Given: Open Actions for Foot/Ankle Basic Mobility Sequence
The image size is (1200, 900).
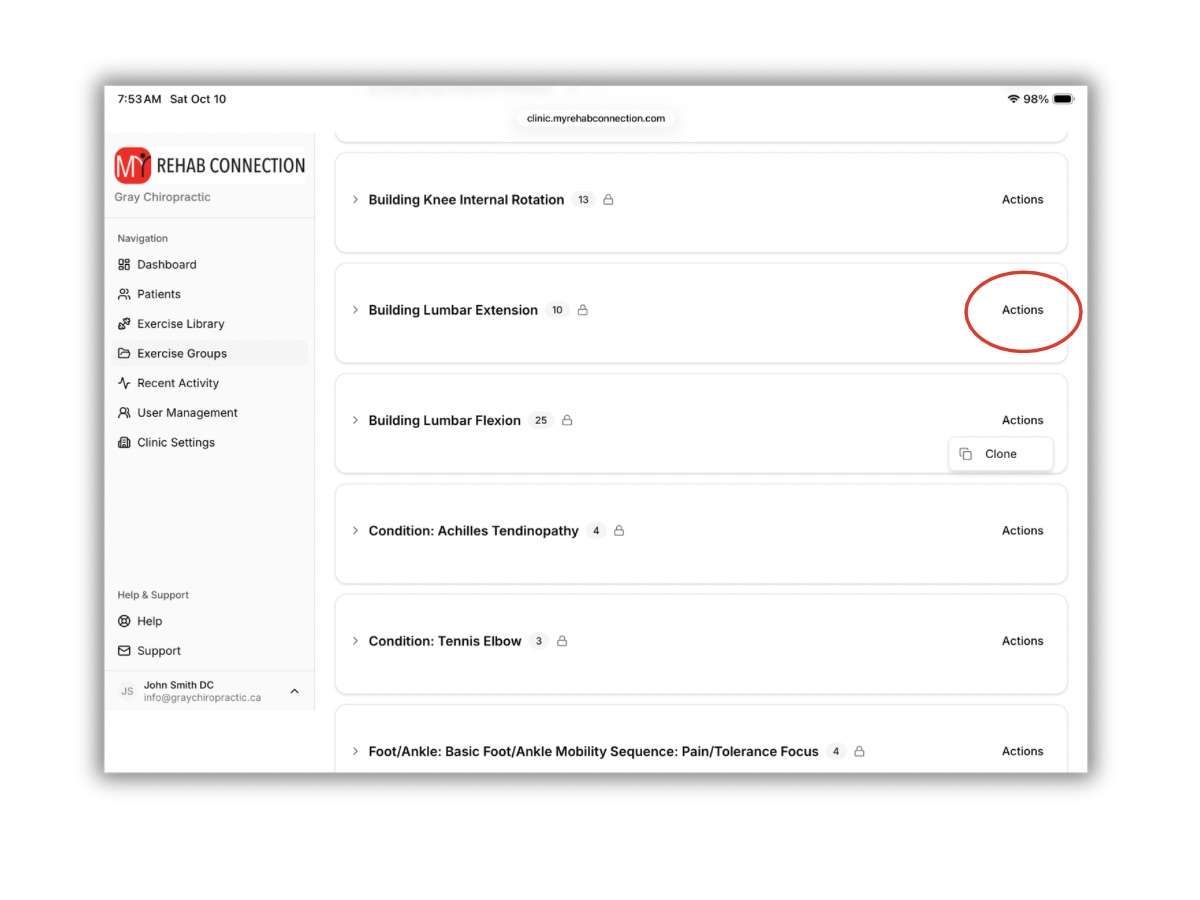Looking at the screenshot, I should (1022, 751).
